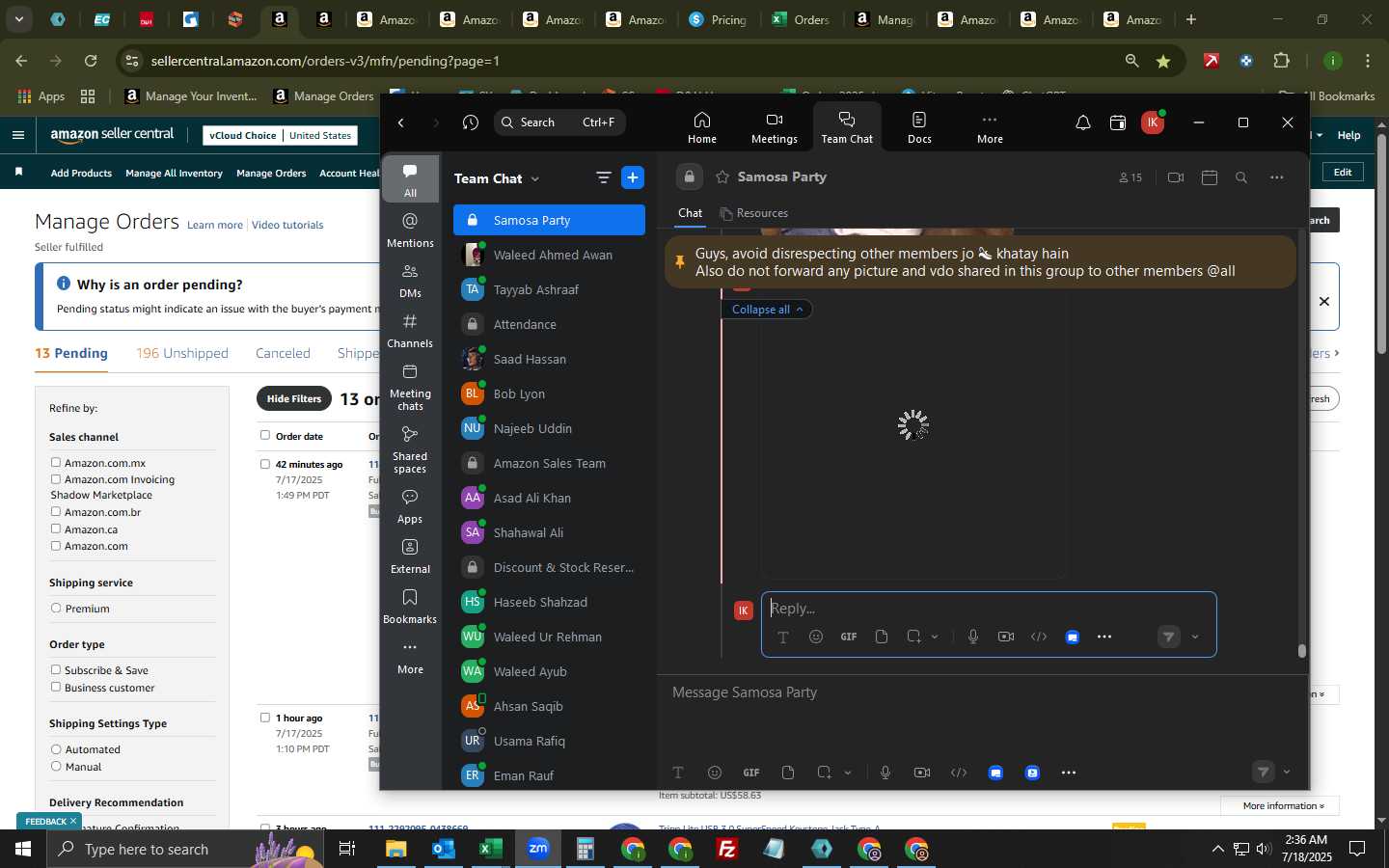
Task: Open External in Zoom sidebar
Action: [x=410, y=556]
